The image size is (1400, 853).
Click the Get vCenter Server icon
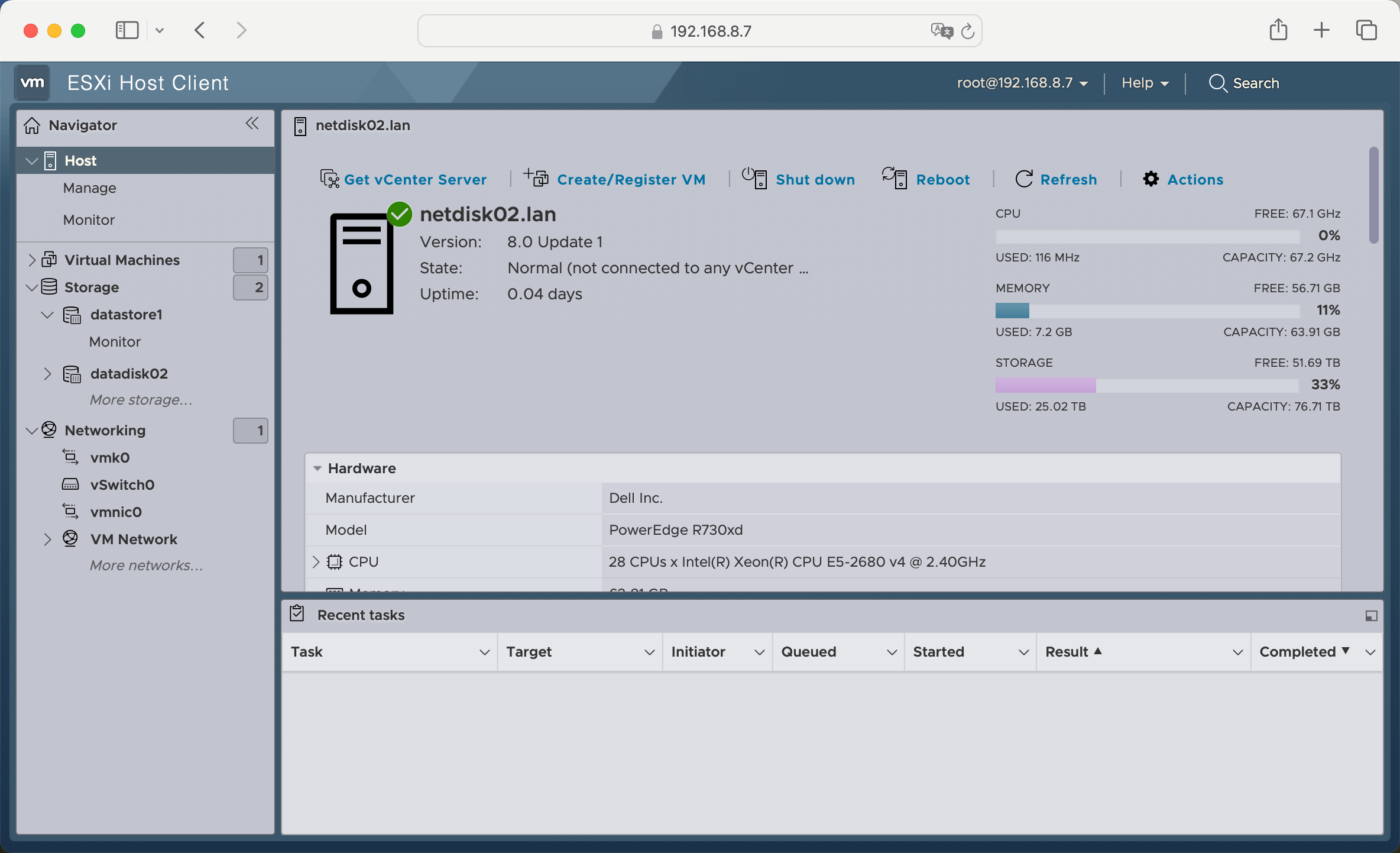pyautogui.click(x=329, y=179)
